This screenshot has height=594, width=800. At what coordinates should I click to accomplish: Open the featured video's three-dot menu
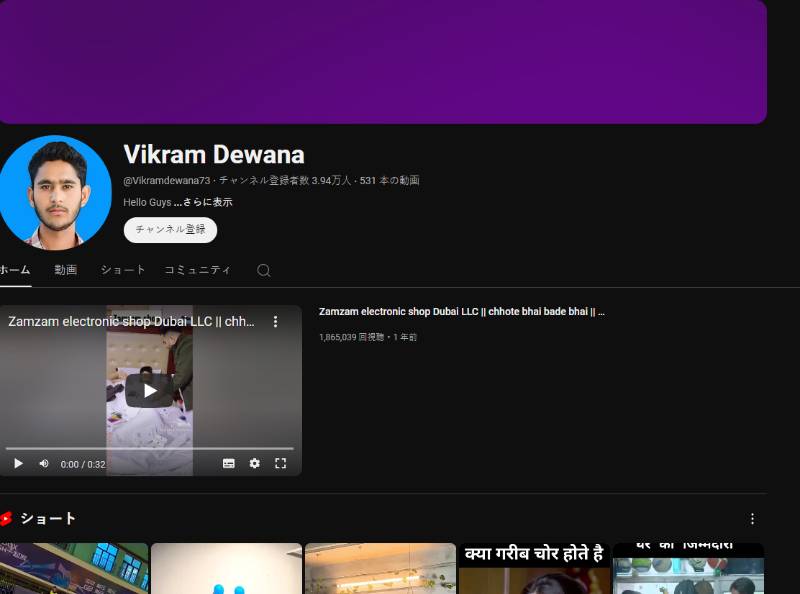coord(276,321)
